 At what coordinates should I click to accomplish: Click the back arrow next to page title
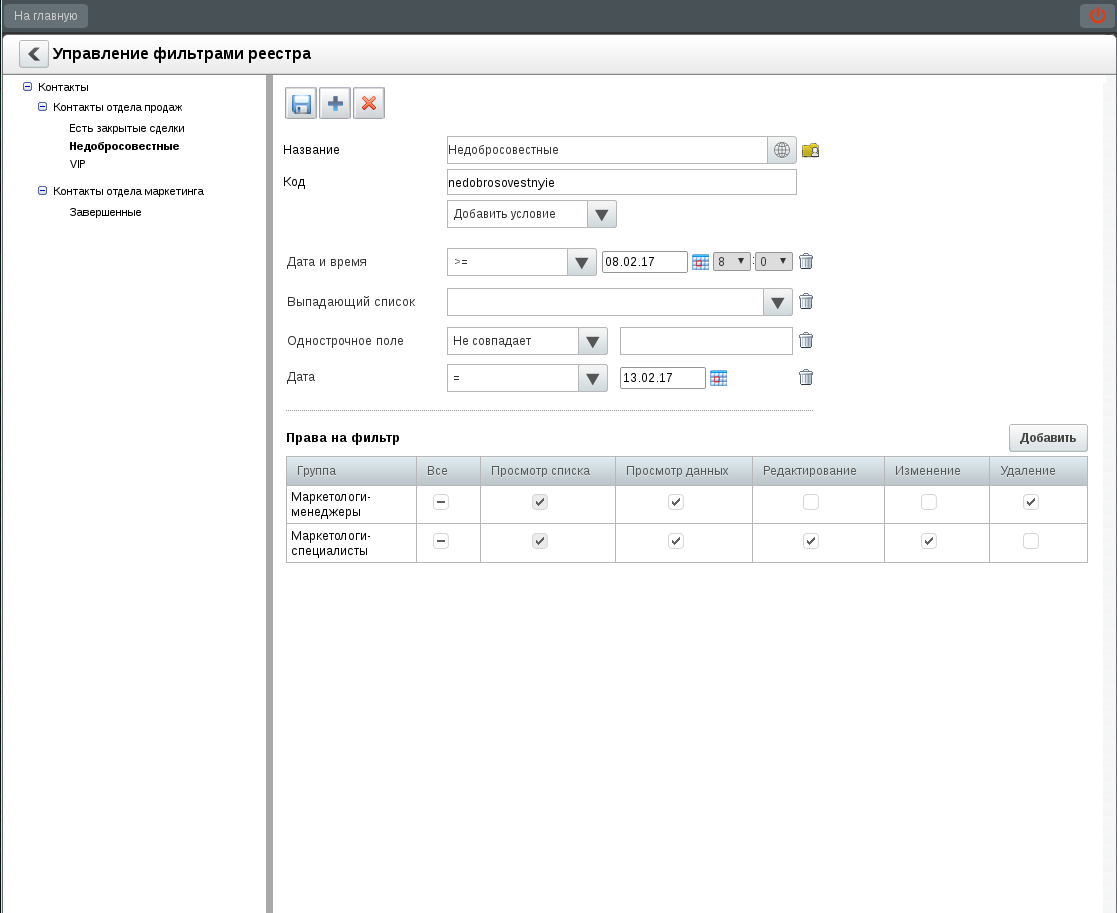point(33,54)
